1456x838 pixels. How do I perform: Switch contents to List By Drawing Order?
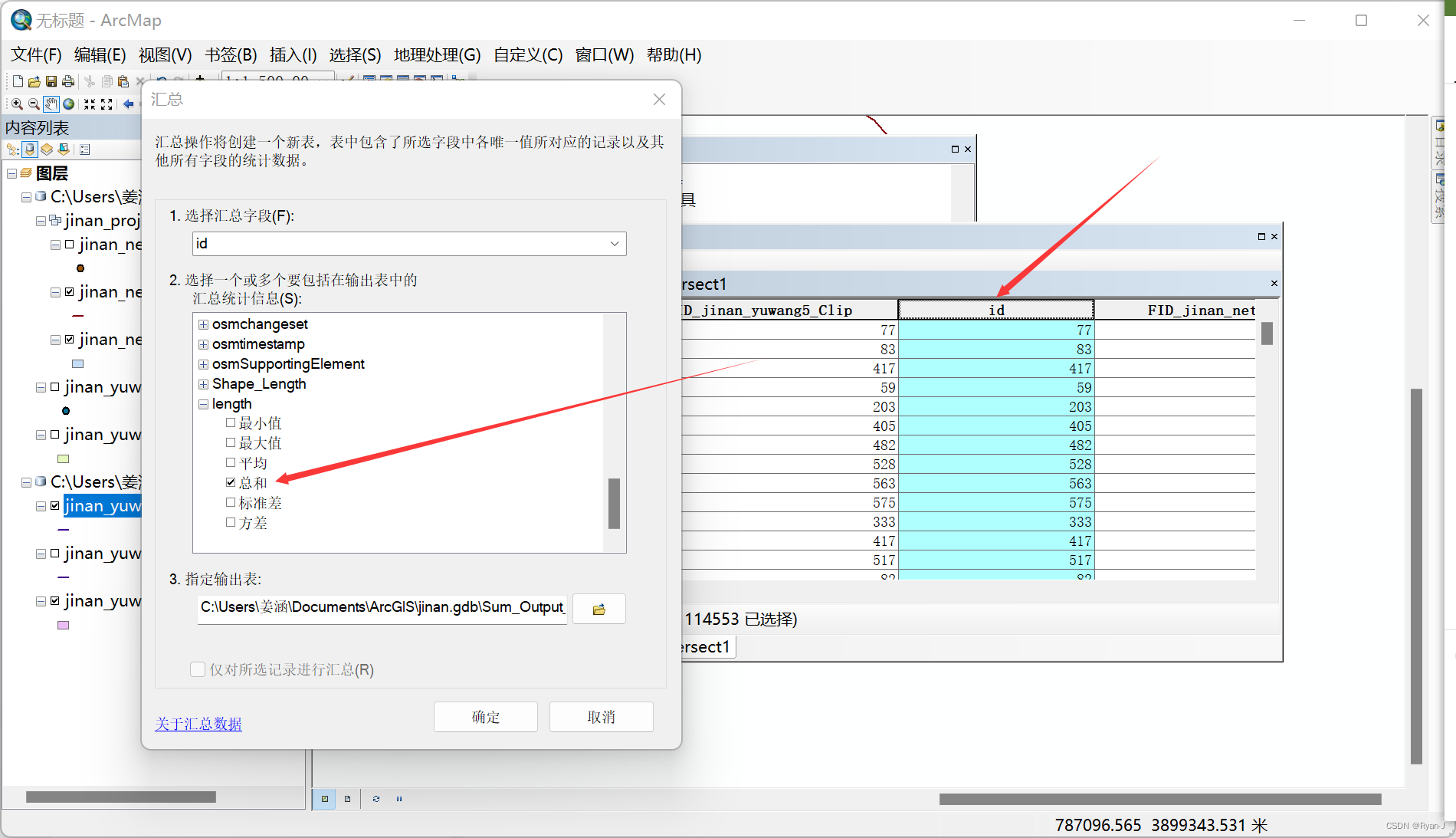13,150
